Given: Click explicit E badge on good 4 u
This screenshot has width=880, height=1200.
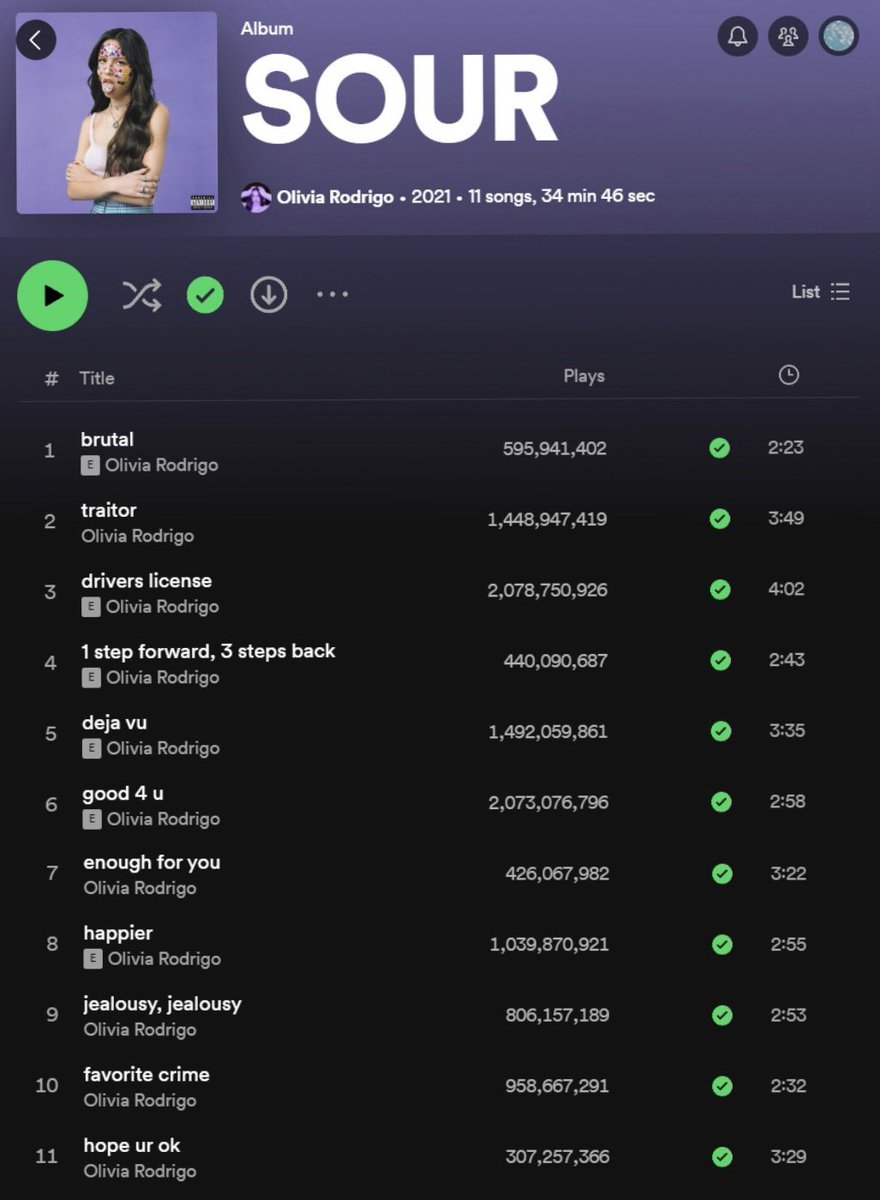Looking at the screenshot, I should tap(92, 819).
